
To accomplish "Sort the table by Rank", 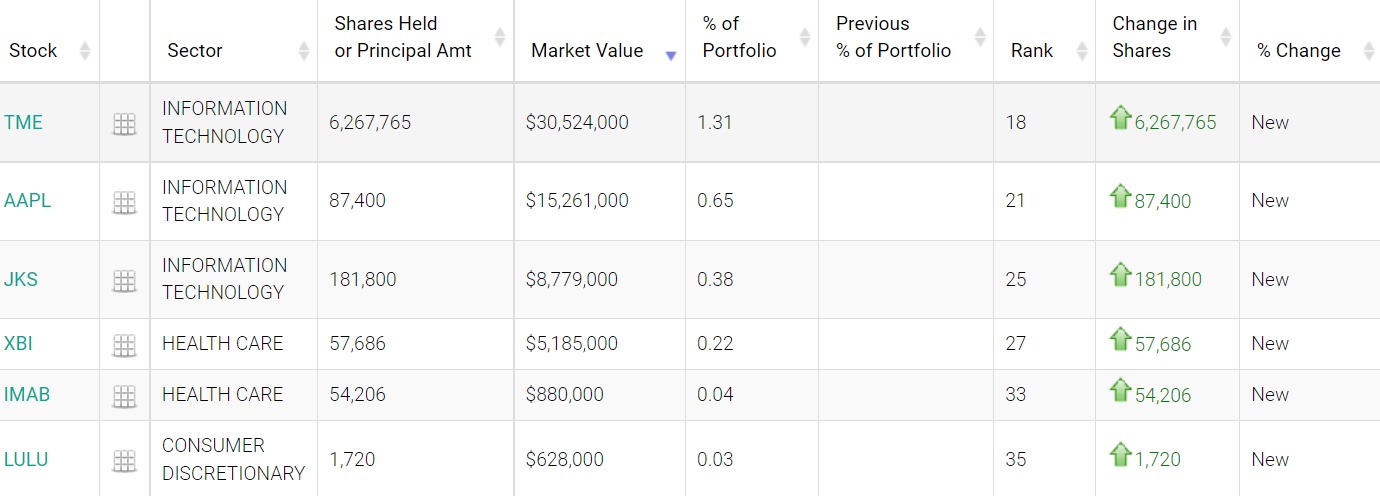I will [1032, 50].
